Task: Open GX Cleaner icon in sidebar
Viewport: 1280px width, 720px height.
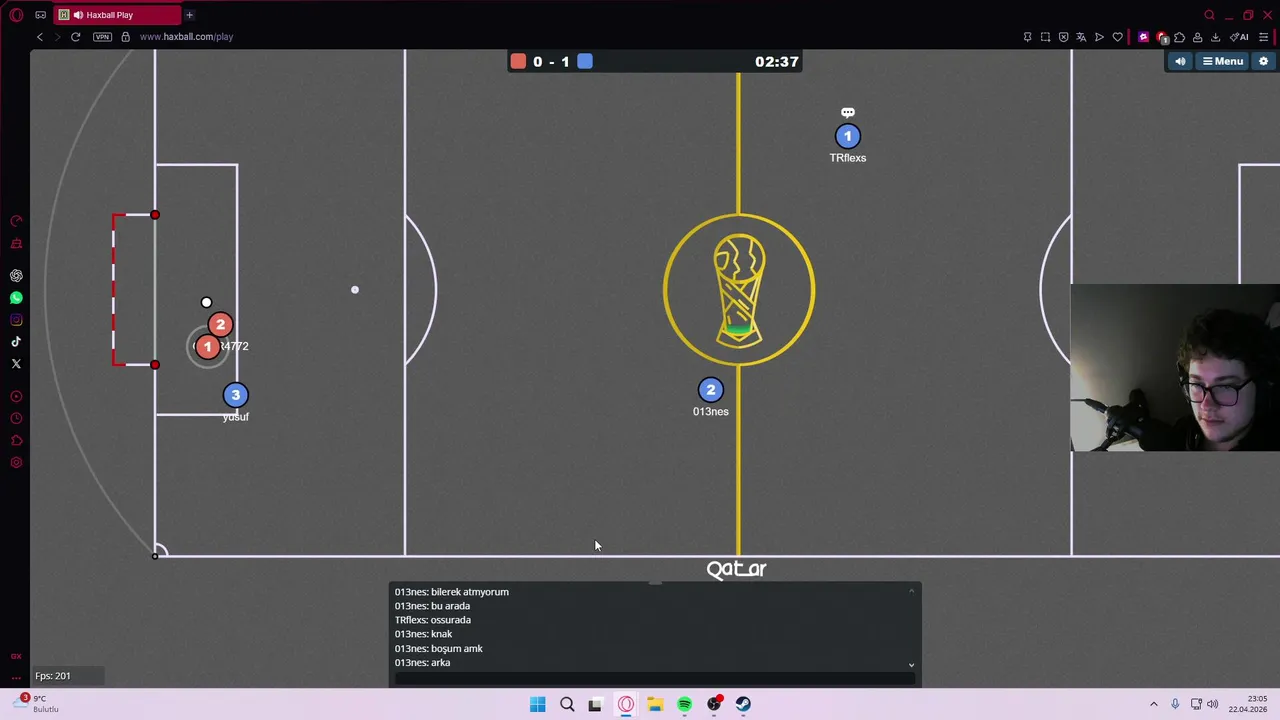Action: (16, 243)
